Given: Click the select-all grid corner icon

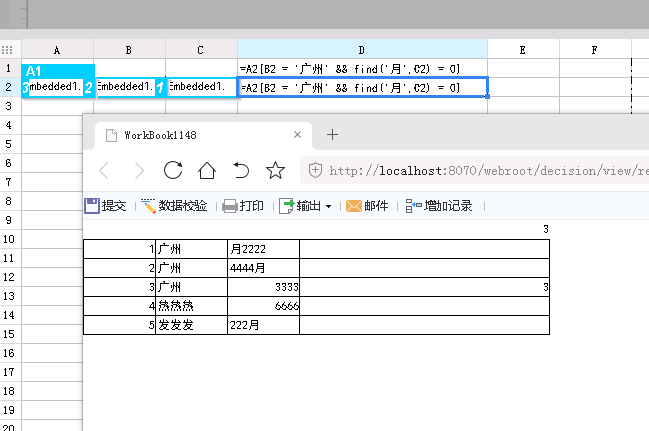Looking at the screenshot, I should click(x=7, y=50).
